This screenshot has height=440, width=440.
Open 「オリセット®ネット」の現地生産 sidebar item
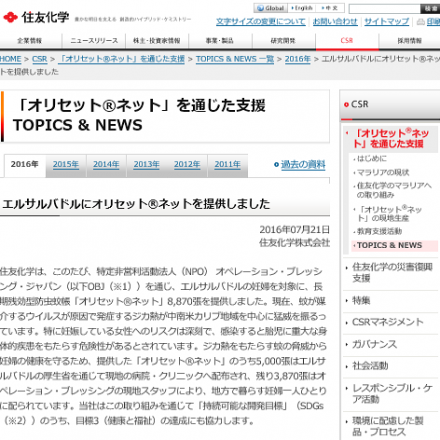(389, 214)
